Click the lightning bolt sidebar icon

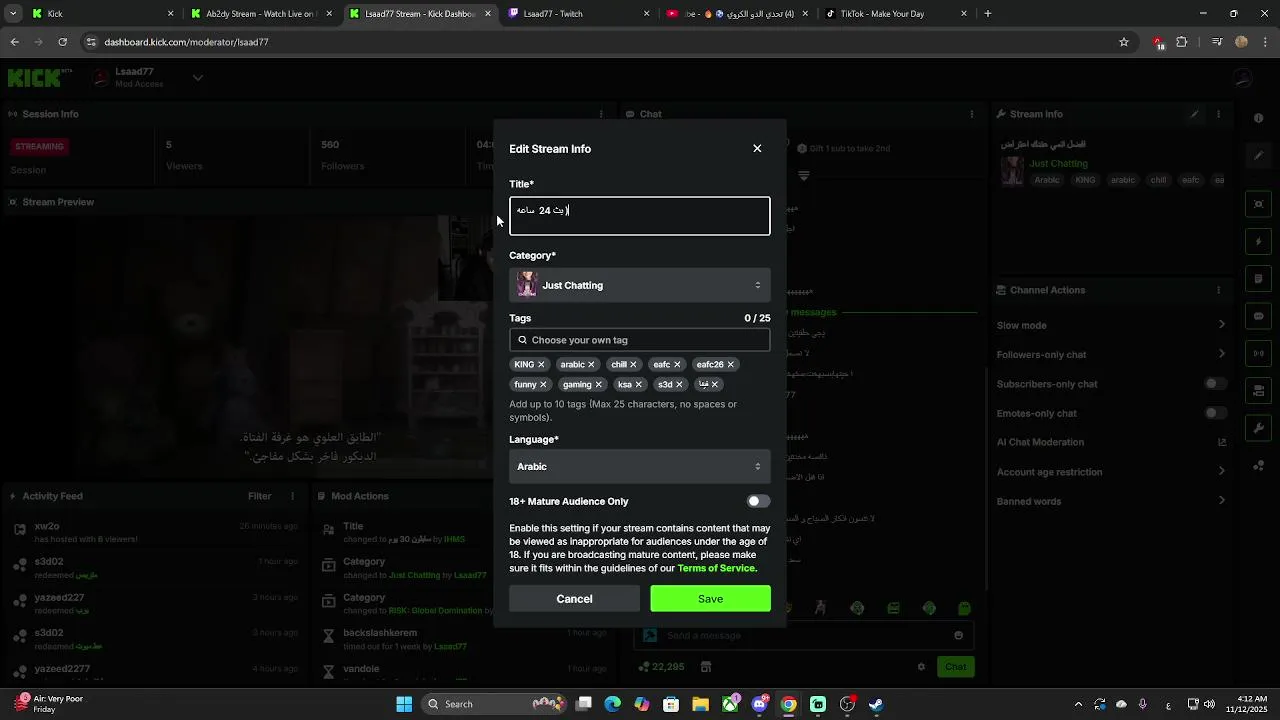[x=1259, y=242]
